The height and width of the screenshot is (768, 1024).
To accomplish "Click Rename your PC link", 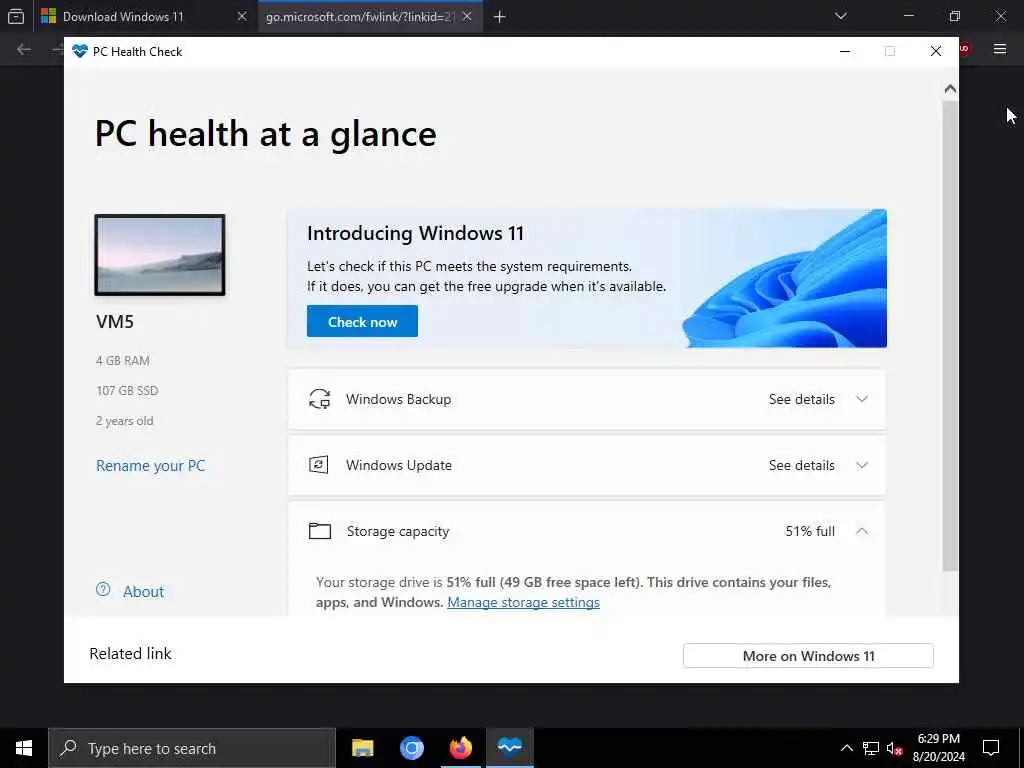I will click(150, 466).
